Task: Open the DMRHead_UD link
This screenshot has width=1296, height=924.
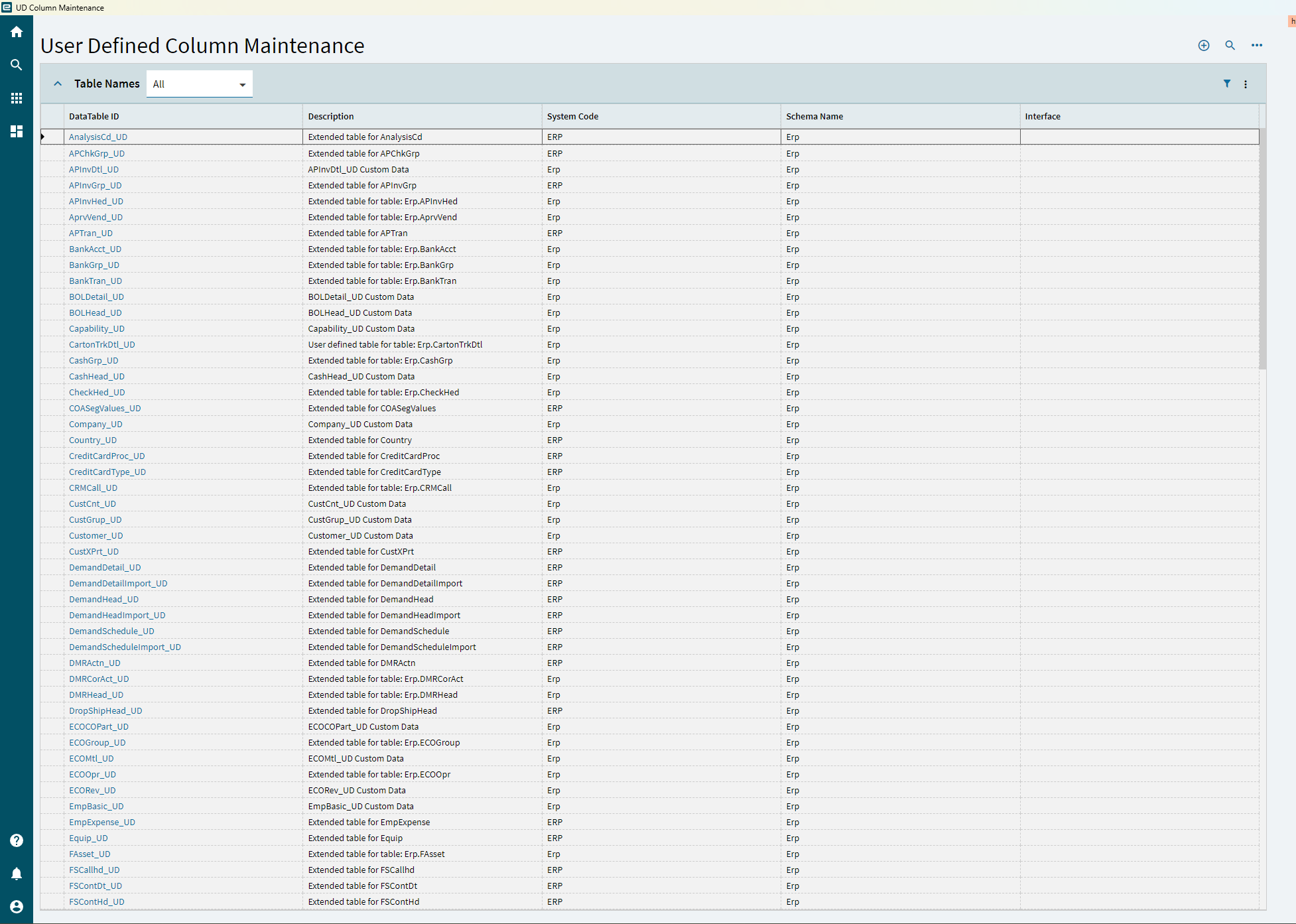Action: (x=96, y=694)
